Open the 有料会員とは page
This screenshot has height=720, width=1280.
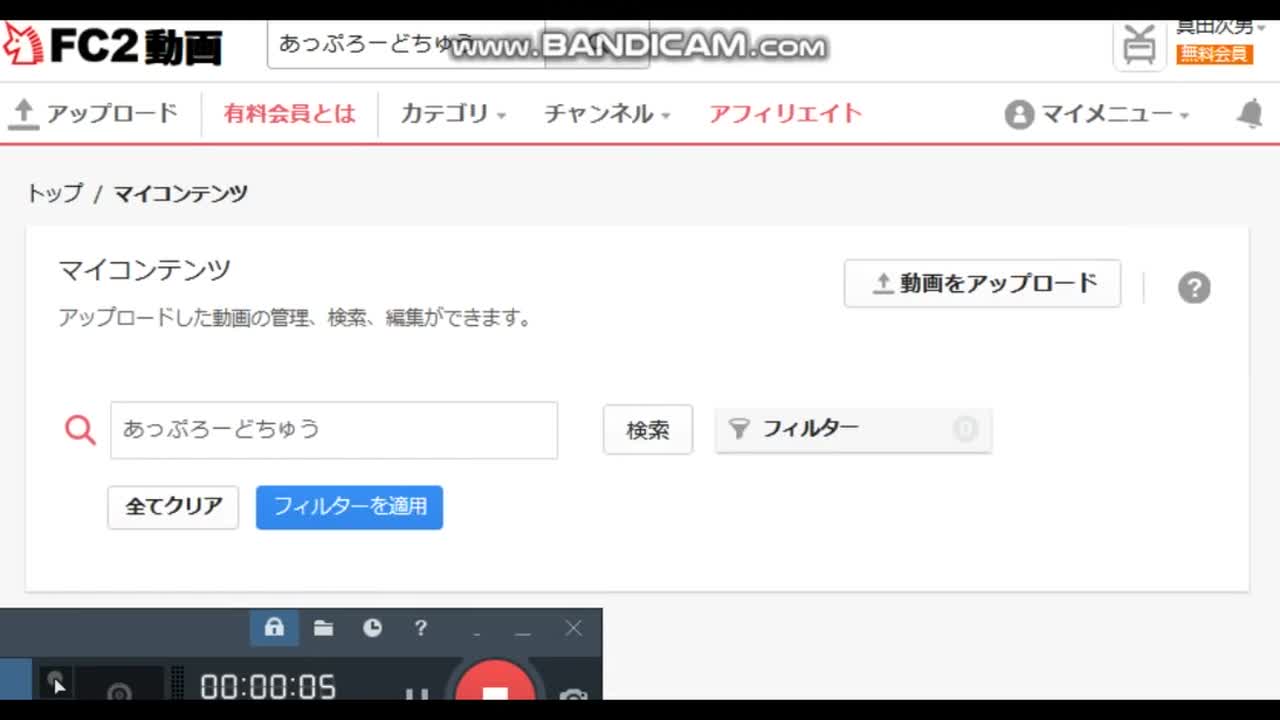(289, 114)
